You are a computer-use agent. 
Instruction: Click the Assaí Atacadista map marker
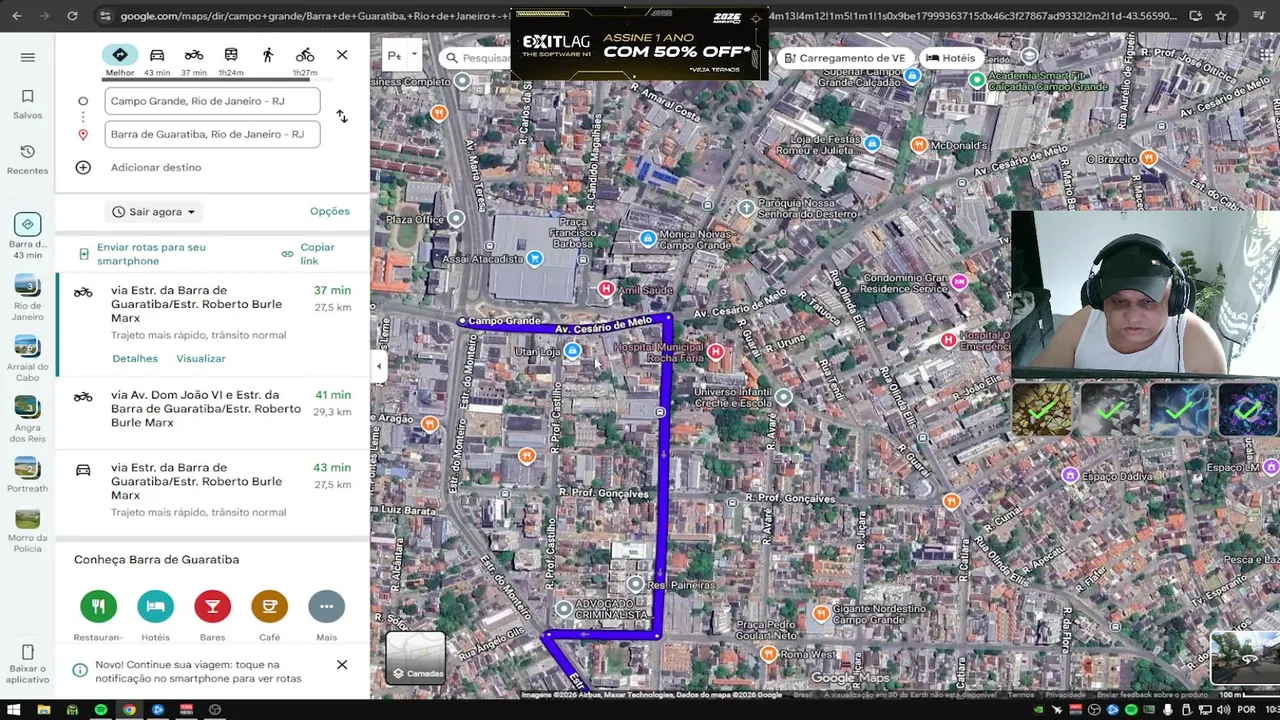[x=535, y=259]
